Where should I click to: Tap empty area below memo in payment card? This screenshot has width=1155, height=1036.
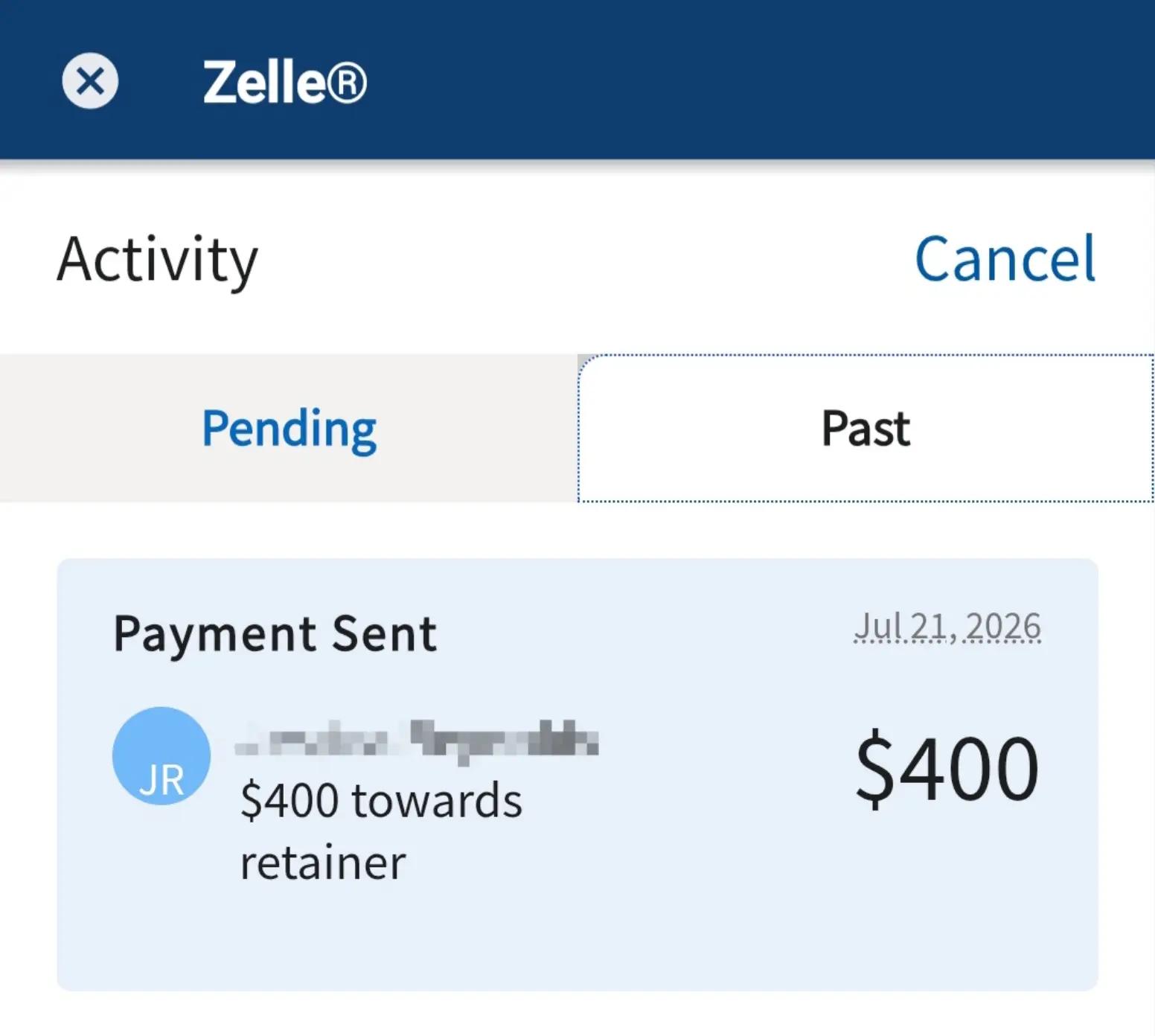577,938
